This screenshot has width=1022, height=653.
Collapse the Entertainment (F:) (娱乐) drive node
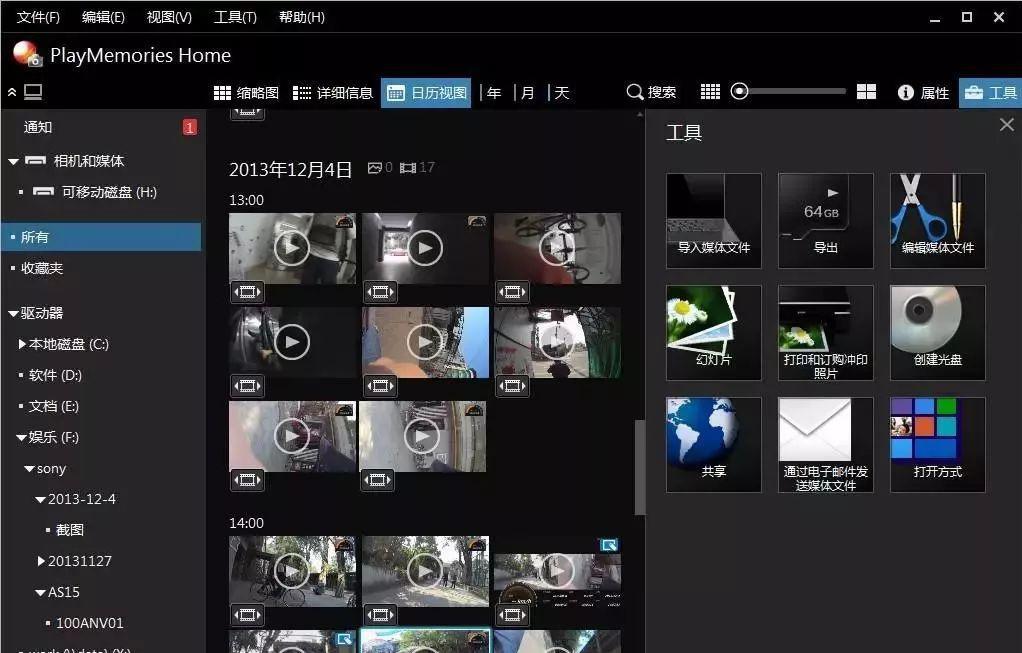(22, 437)
